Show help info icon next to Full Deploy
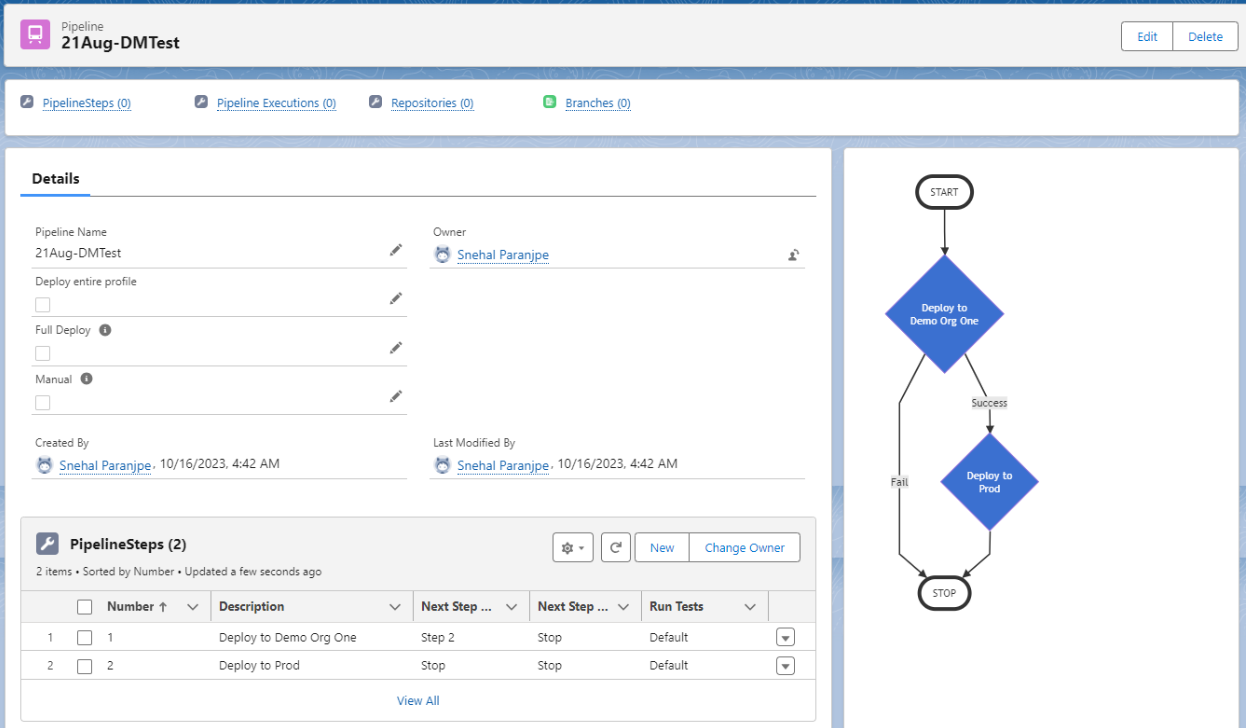 click(105, 330)
